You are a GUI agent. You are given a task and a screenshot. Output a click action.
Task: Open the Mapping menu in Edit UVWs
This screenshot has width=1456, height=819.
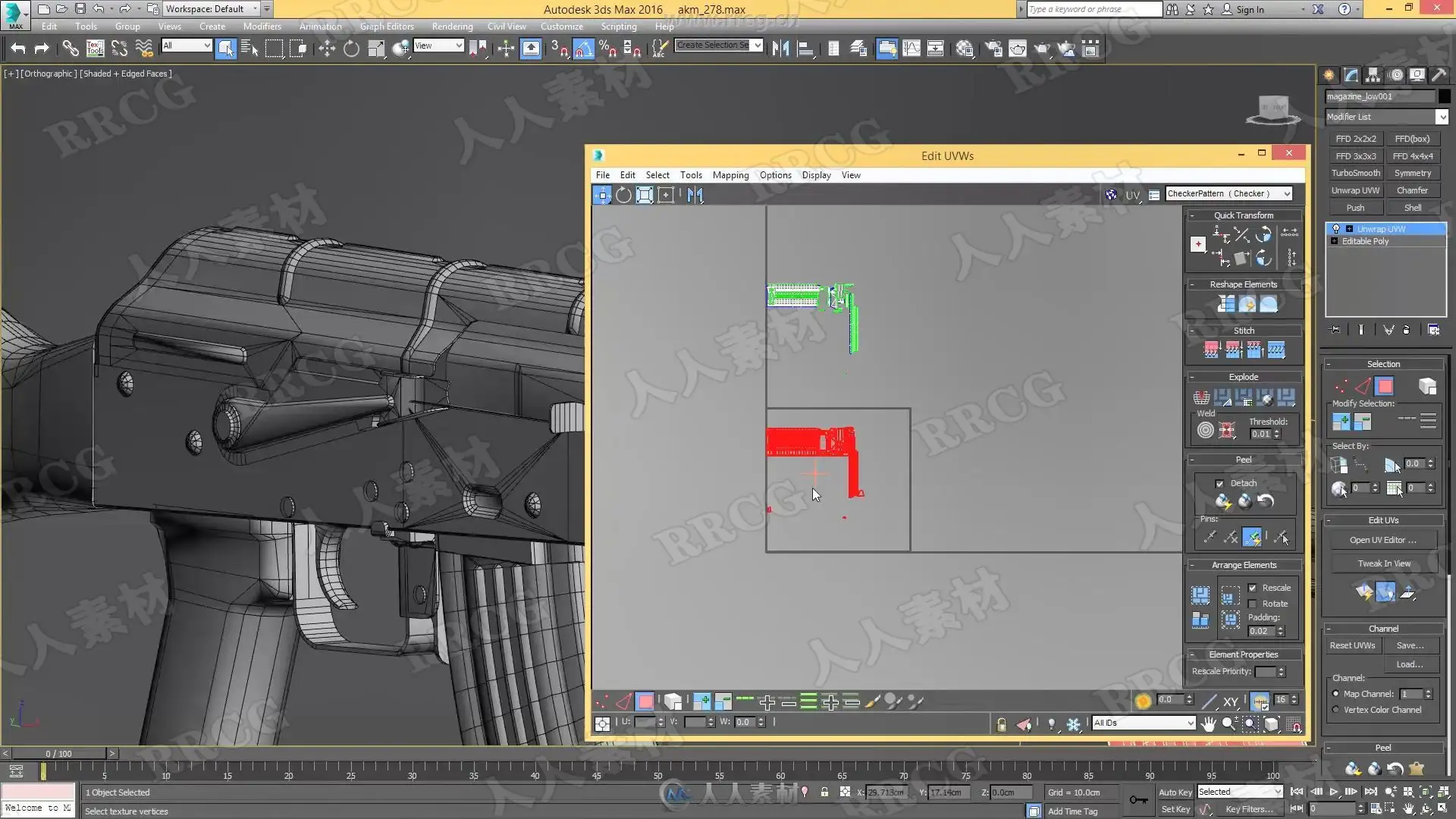[x=730, y=175]
